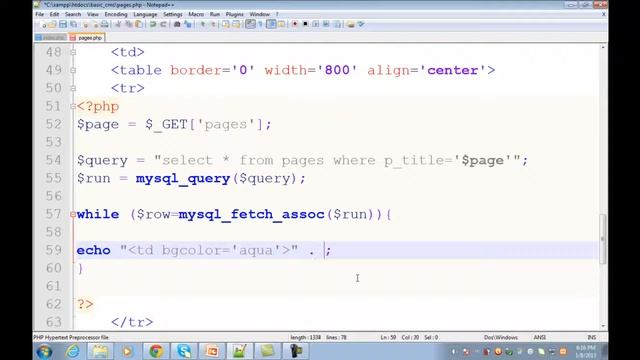Collapse the while loop fold at line 57
Screen dimensions: 640x360
(73, 214)
